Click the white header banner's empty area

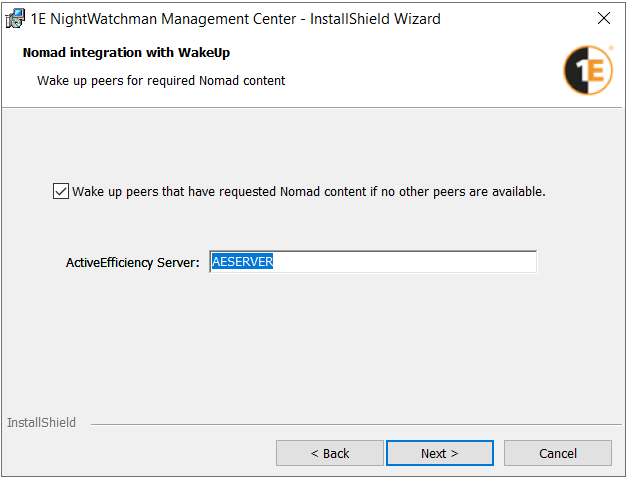pyautogui.click(x=420, y=70)
